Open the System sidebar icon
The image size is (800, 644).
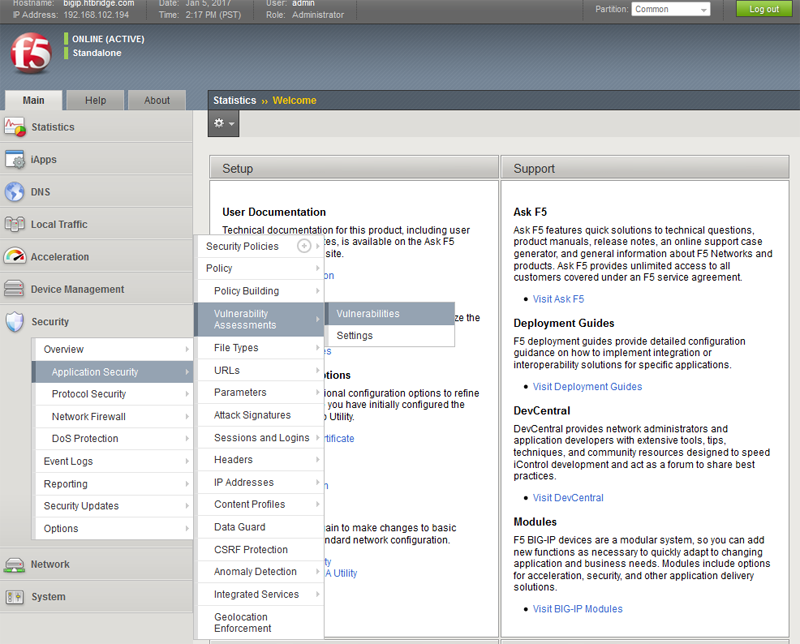[x=15, y=597]
